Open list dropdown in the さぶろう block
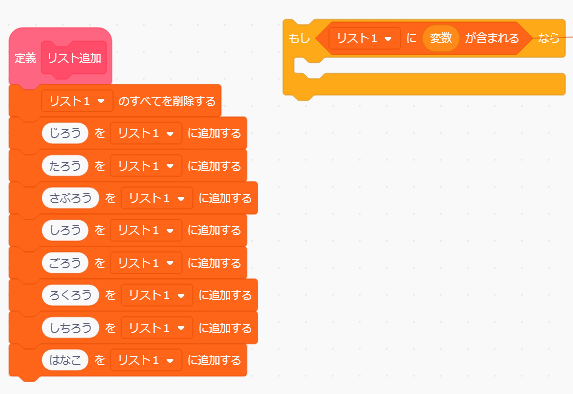Image resolution: width=573 pixels, height=394 pixels. point(157,198)
